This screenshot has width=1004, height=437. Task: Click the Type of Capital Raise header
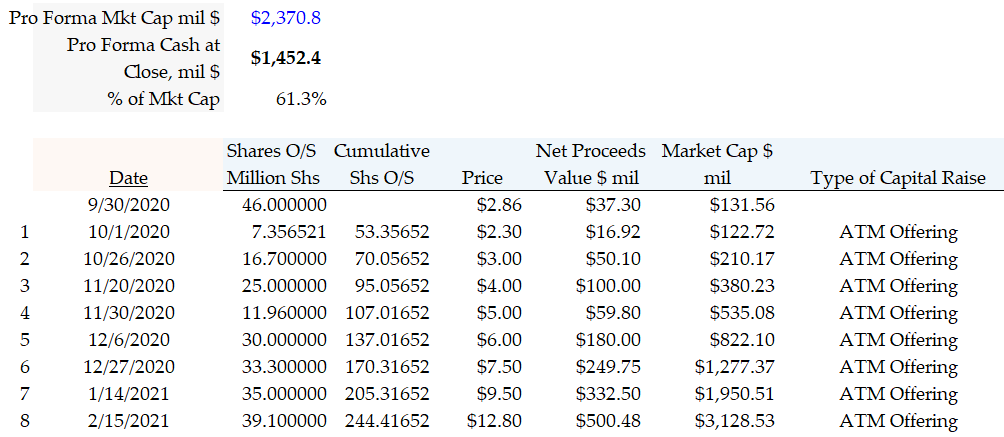[x=898, y=178]
